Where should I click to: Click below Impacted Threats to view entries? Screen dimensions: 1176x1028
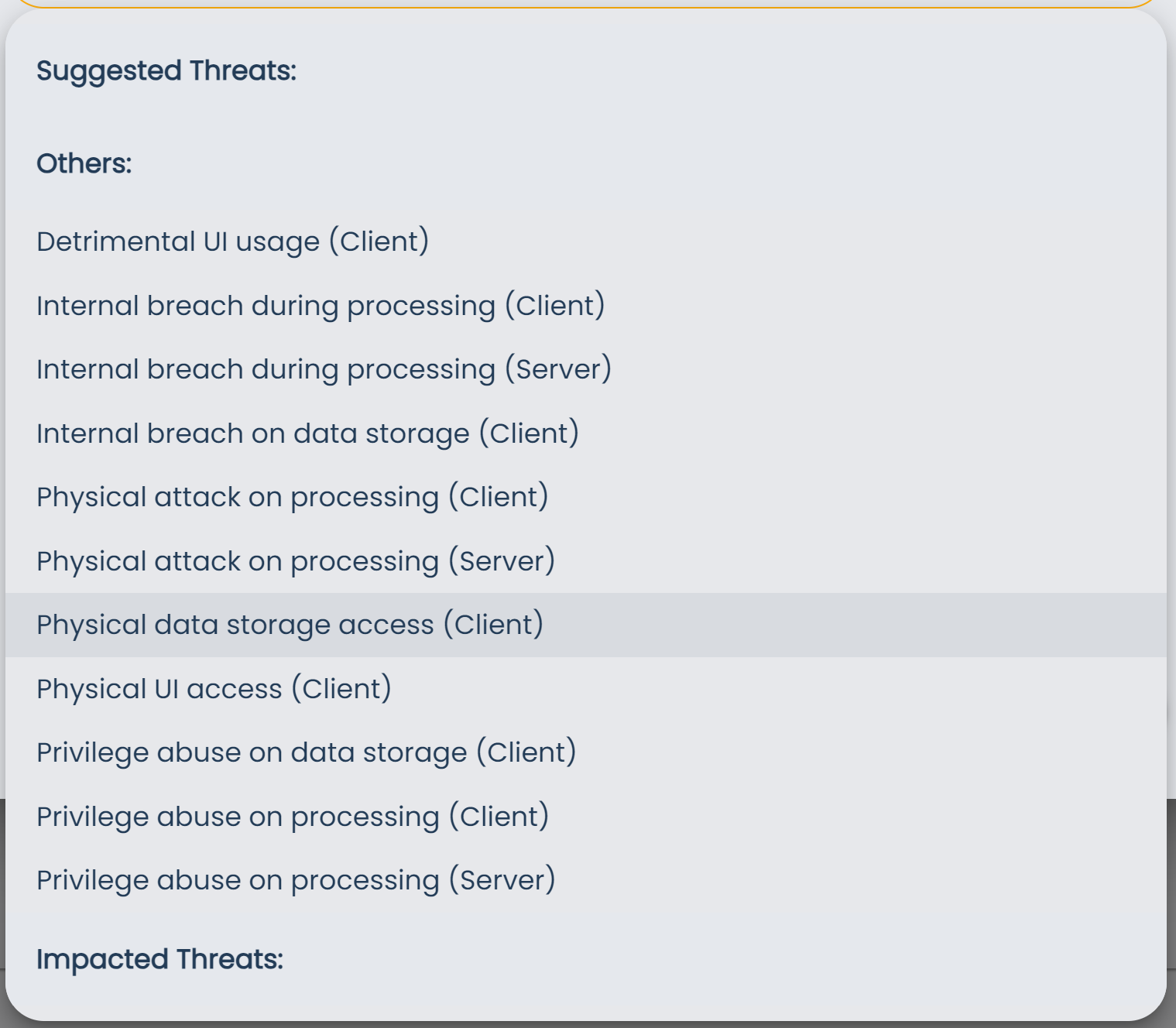coord(310,999)
